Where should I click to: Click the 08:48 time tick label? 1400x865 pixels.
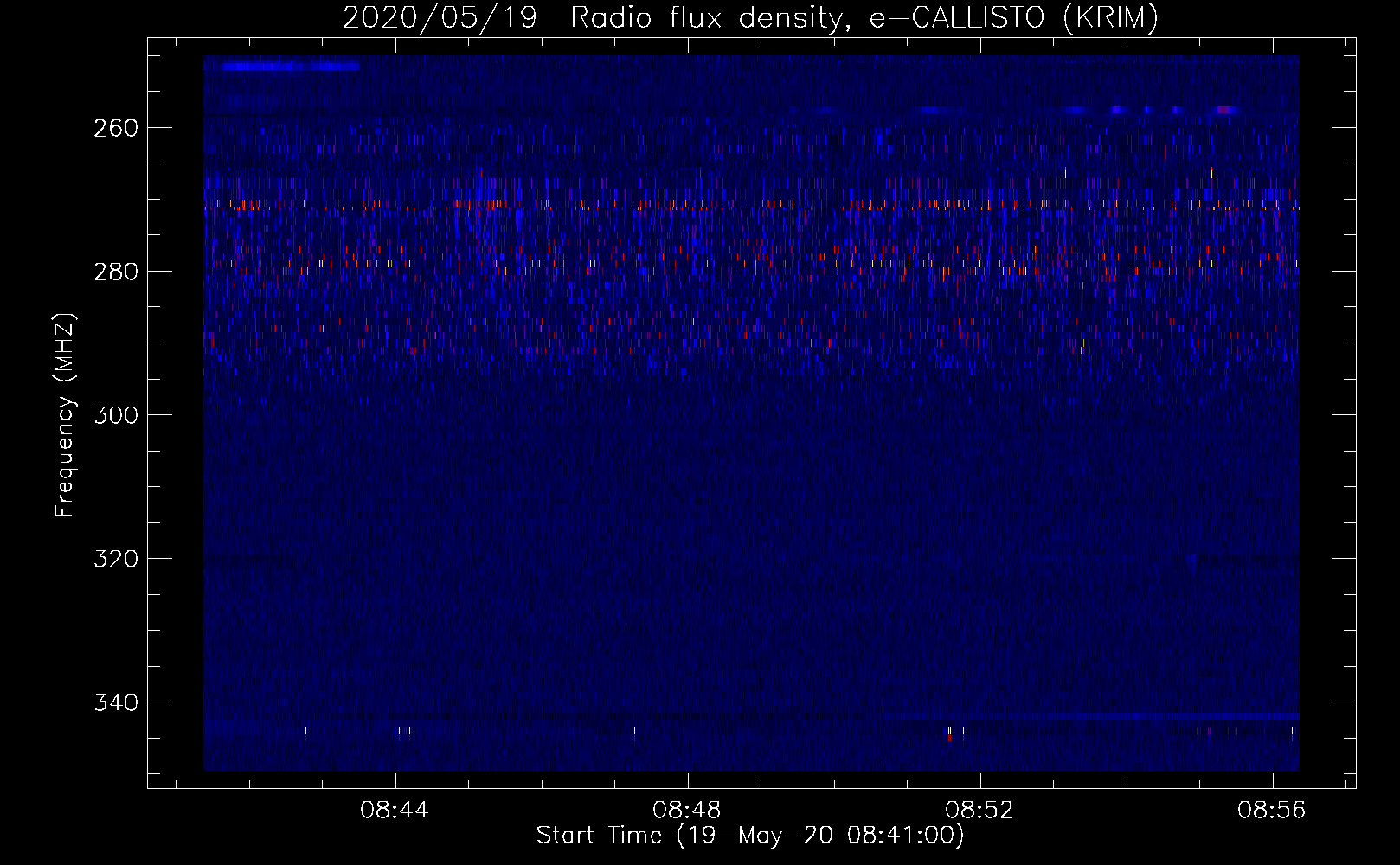(687, 811)
